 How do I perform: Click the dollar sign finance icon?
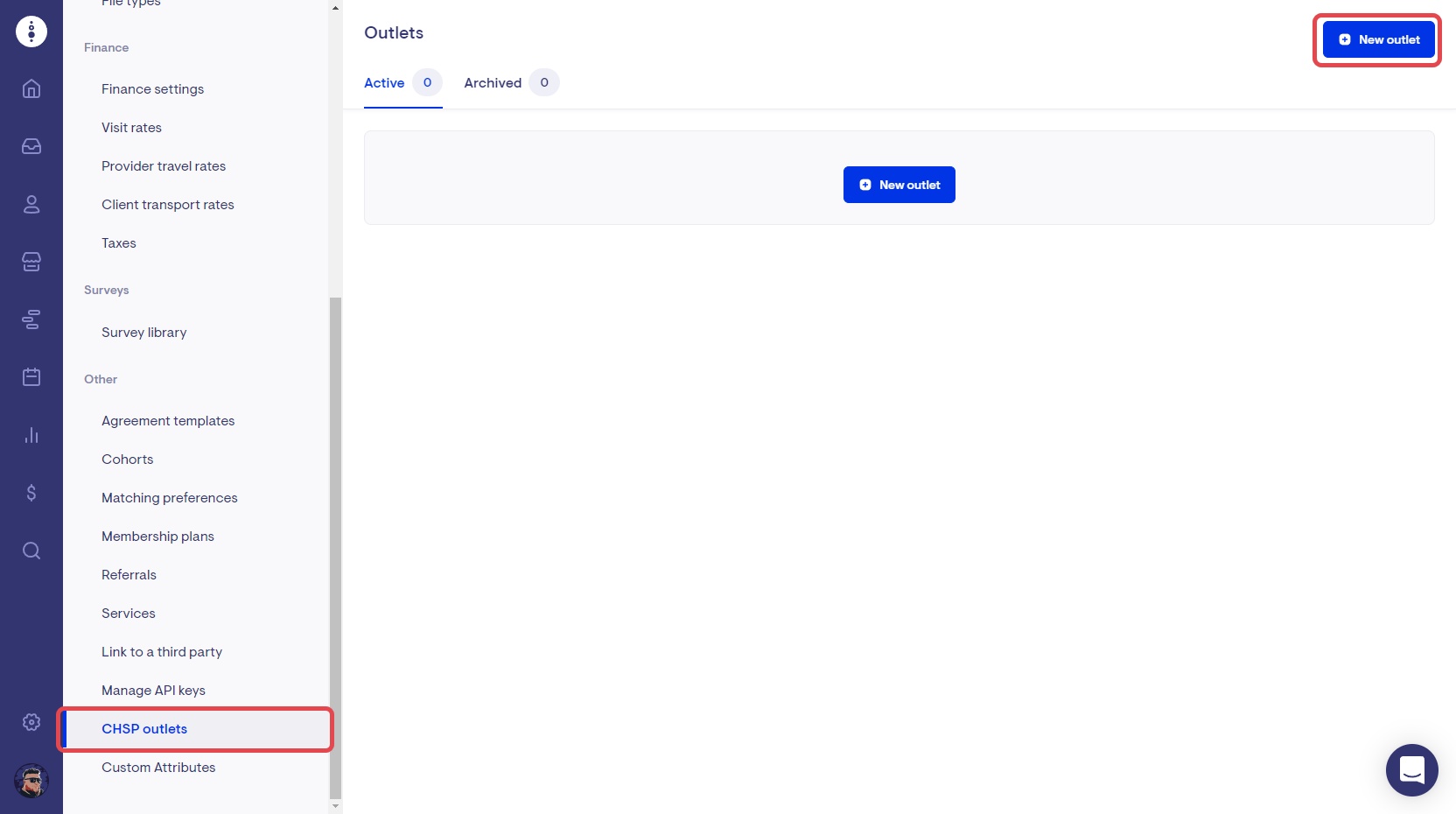pos(31,493)
